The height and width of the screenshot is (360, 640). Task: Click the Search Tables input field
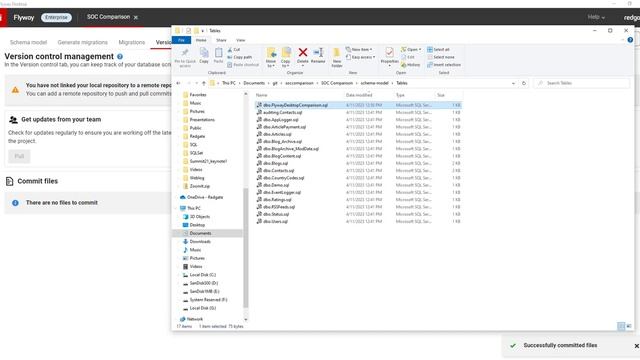point(582,83)
